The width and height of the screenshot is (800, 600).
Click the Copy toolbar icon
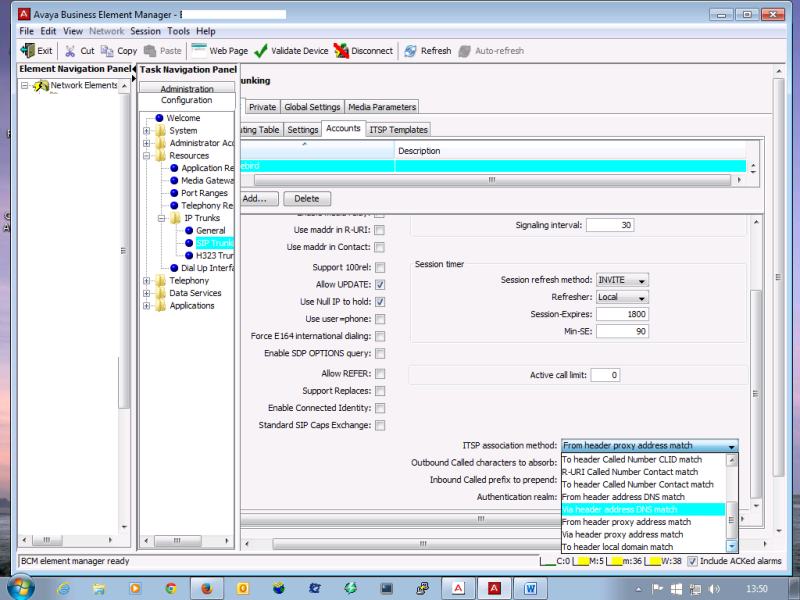point(107,51)
